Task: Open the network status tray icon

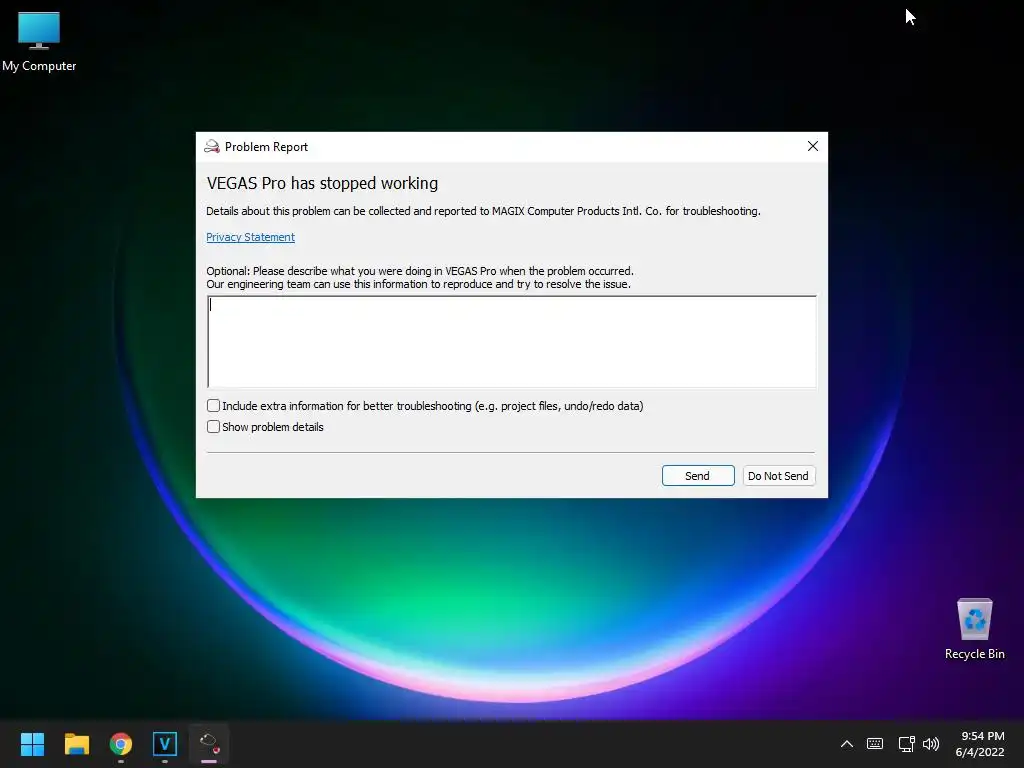Action: coord(906,744)
